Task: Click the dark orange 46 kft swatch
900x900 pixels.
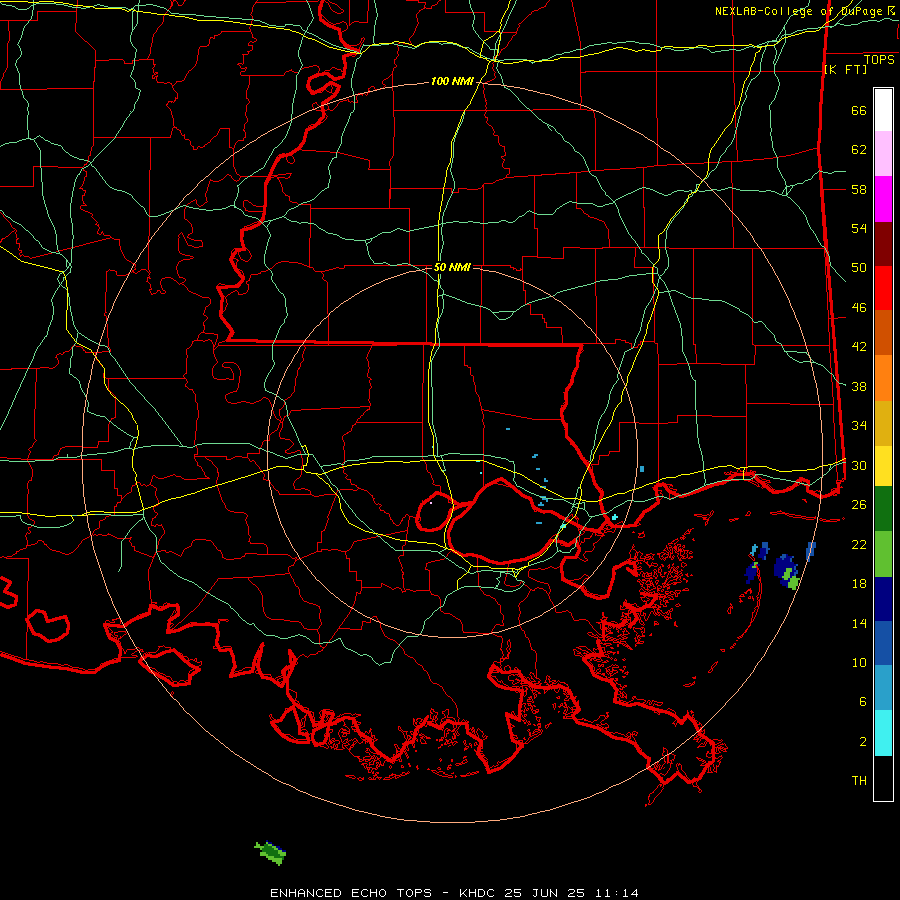Action: coord(883,333)
